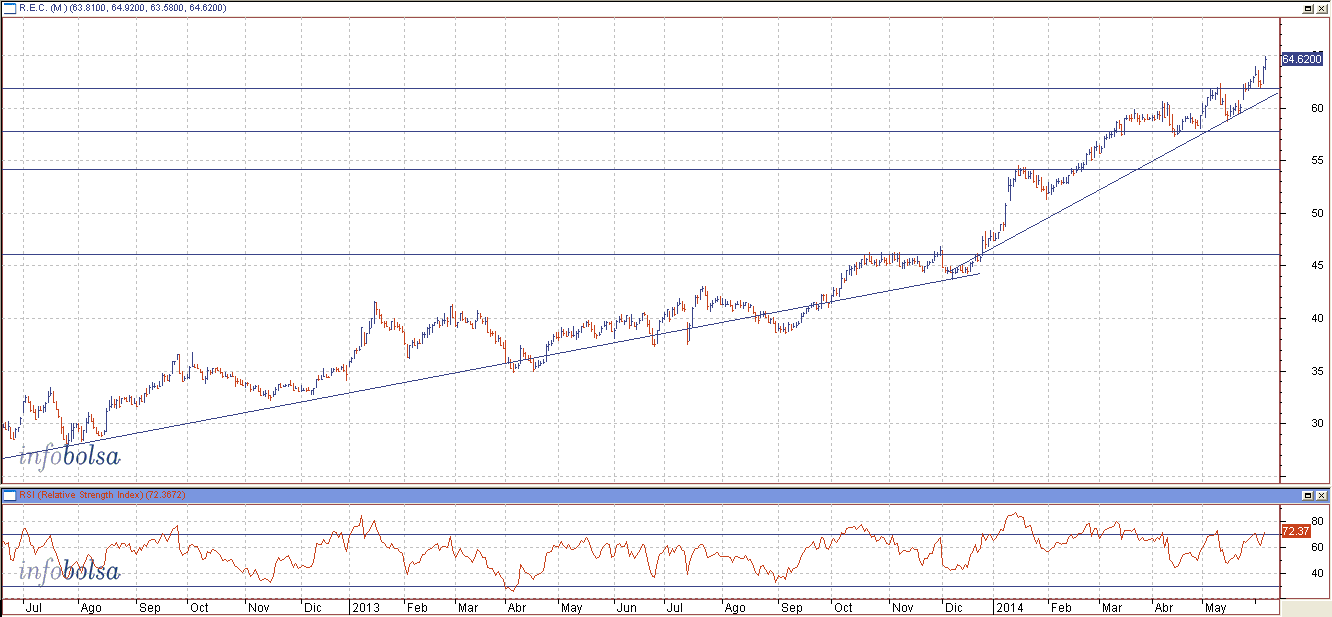The height and width of the screenshot is (617, 1332).
Task: Click the 64.6200 current price label
Action: coord(1302,59)
